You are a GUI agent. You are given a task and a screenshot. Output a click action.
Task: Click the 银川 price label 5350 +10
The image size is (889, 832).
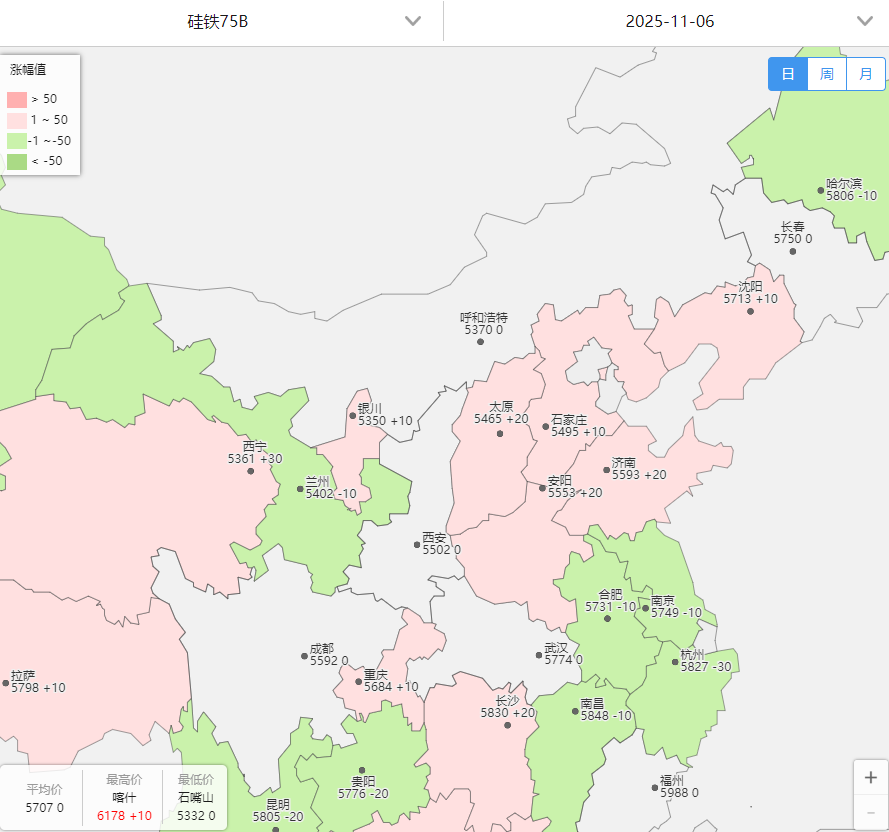(x=385, y=421)
